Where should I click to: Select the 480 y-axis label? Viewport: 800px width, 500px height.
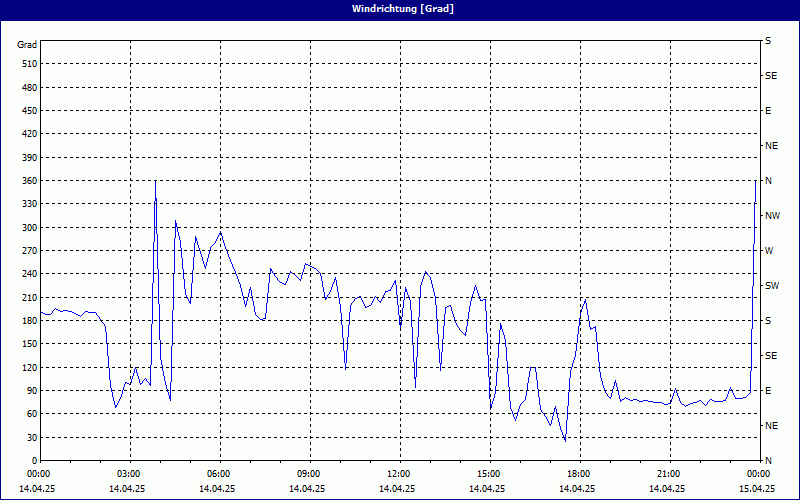(30, 88)
